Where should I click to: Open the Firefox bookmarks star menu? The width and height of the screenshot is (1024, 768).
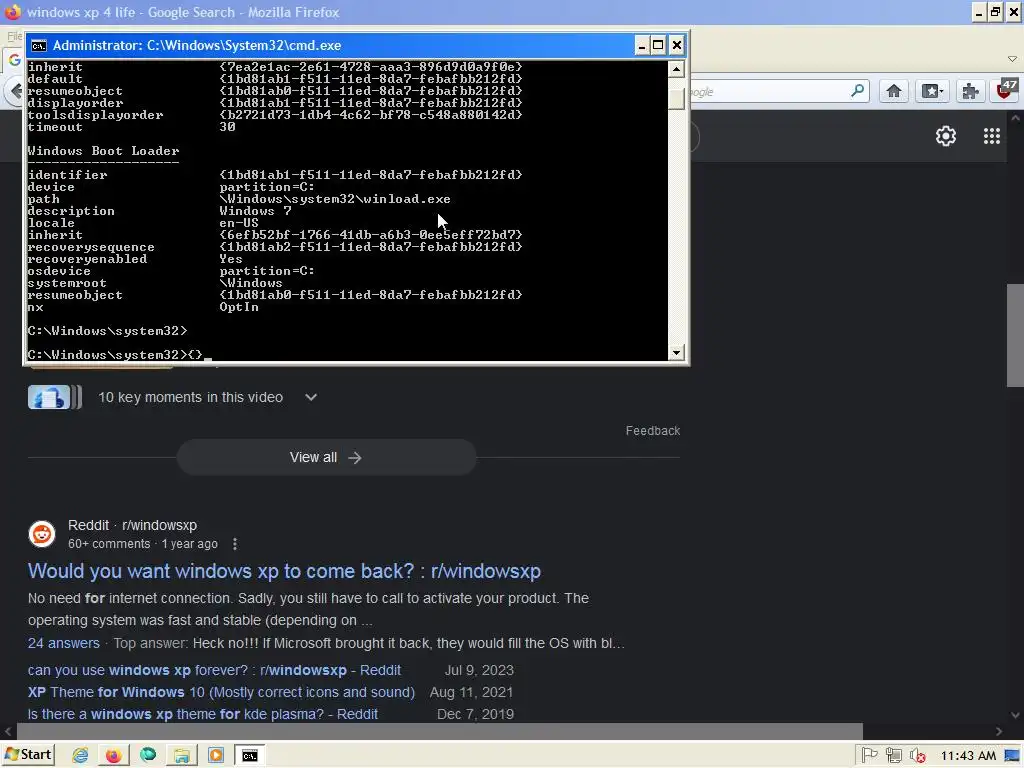click(932, 91)
